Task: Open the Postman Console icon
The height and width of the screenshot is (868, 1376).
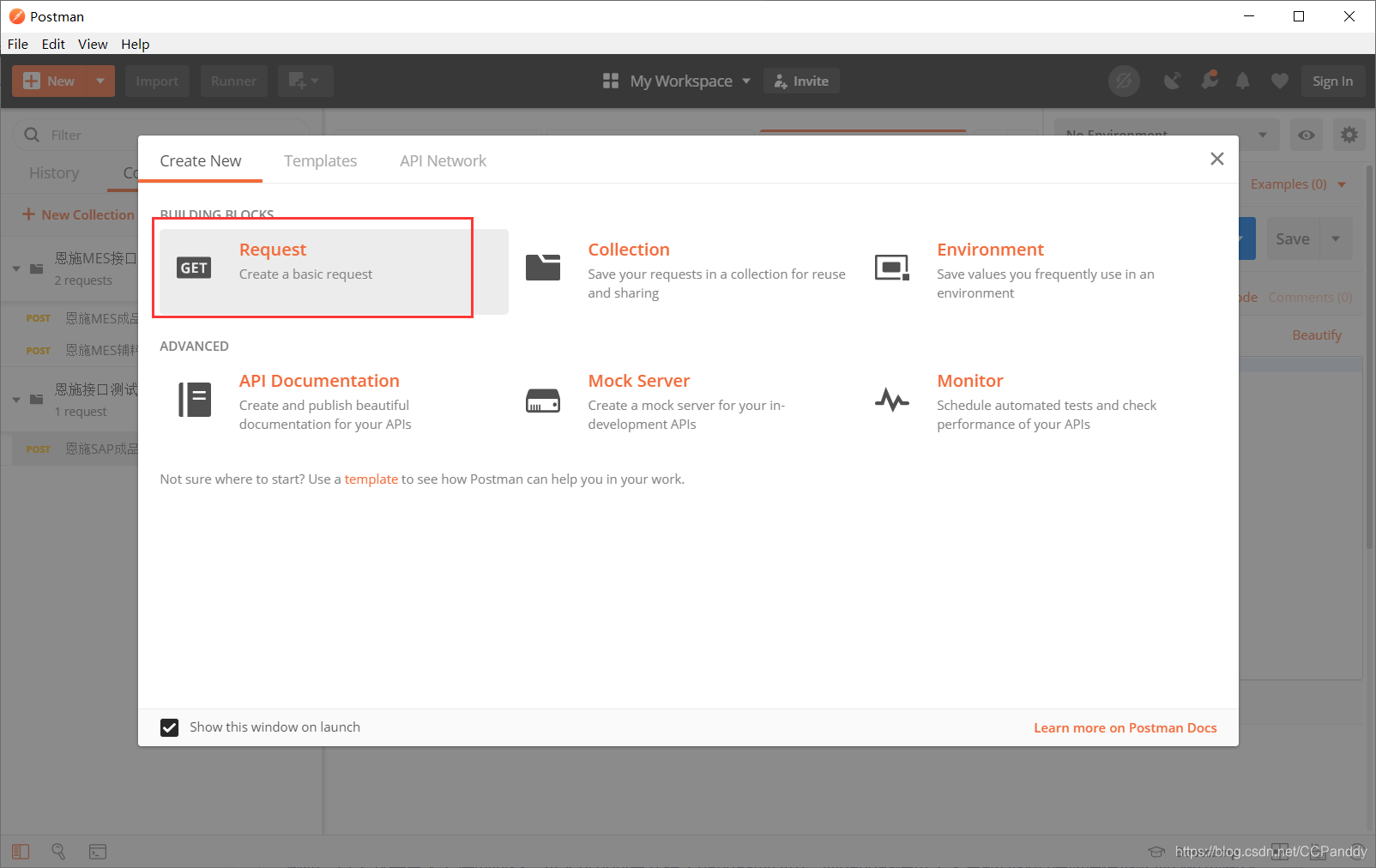Action: pos(98,852)
